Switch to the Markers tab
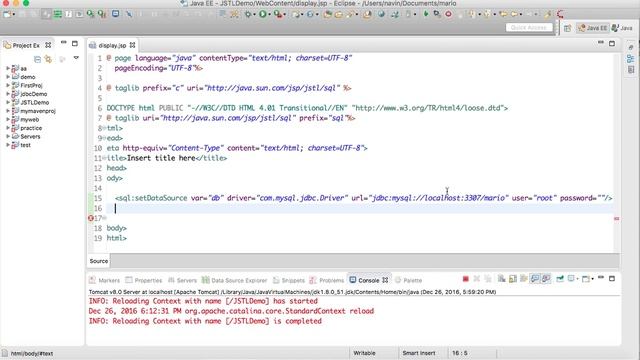This screenshot has width=640, height=360. tap(104, 280)
